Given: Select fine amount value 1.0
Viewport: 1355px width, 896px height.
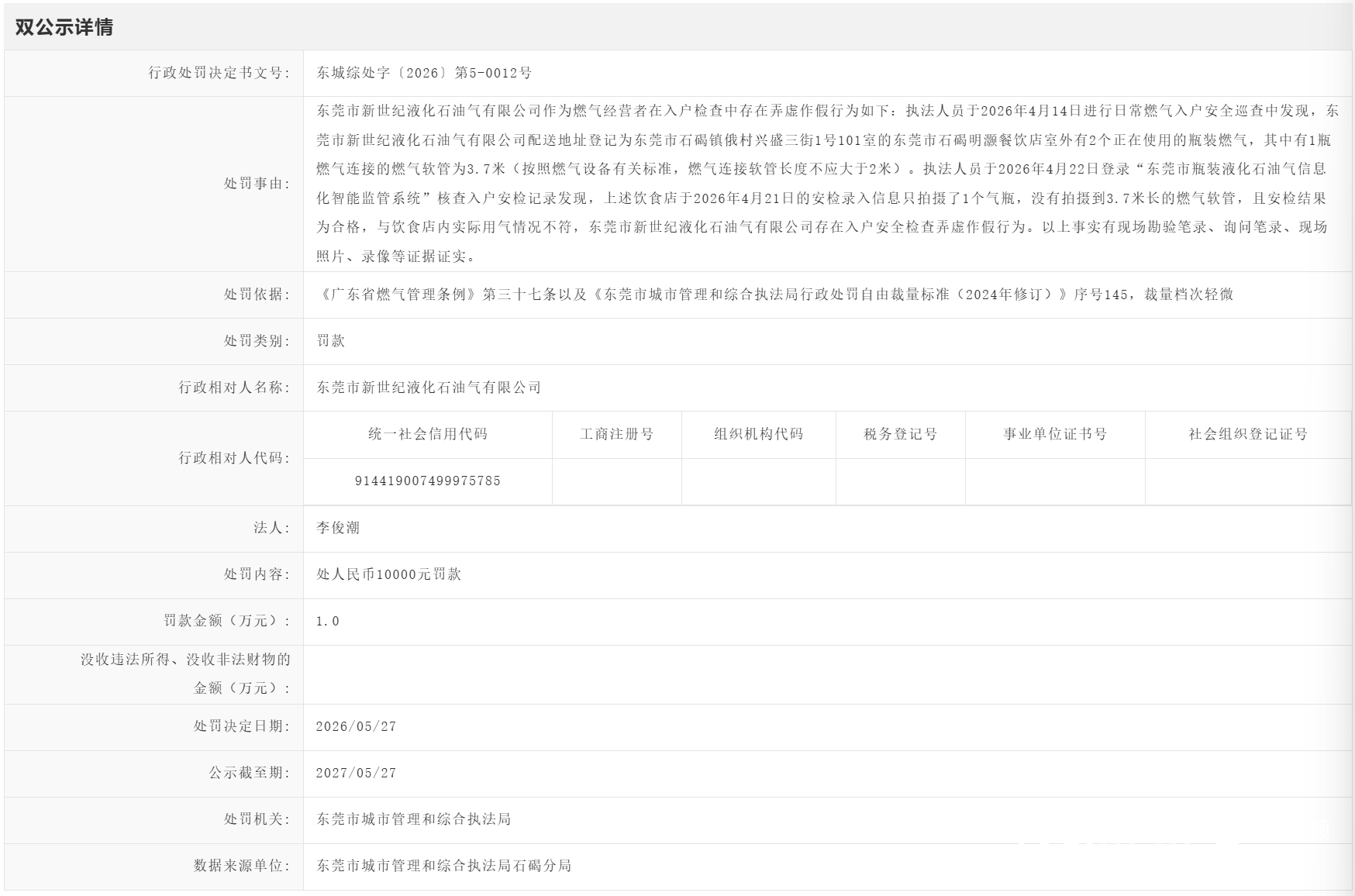Looking at the screenshot, I should click(328, 622).
